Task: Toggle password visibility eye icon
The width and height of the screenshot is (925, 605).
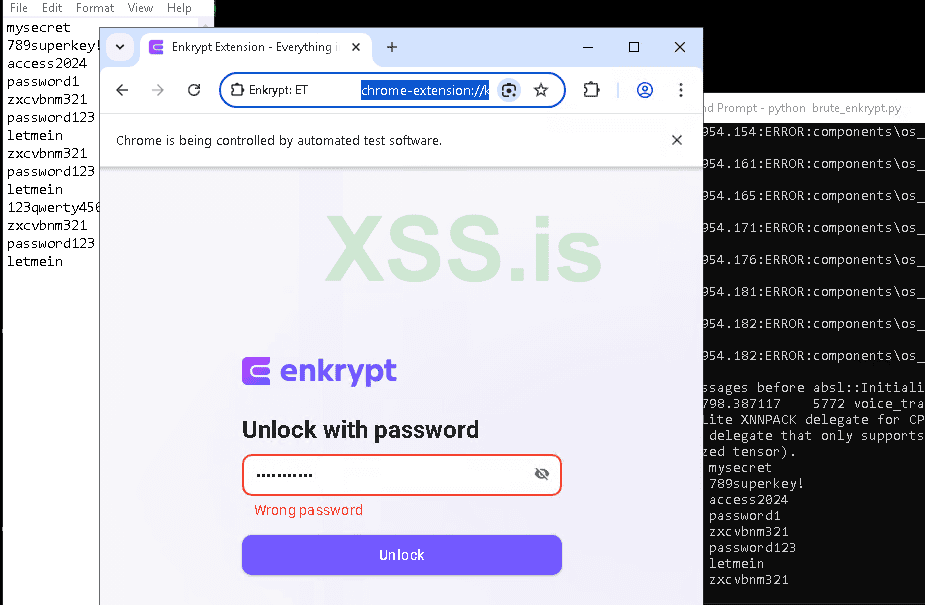Action: pos(542,474)
